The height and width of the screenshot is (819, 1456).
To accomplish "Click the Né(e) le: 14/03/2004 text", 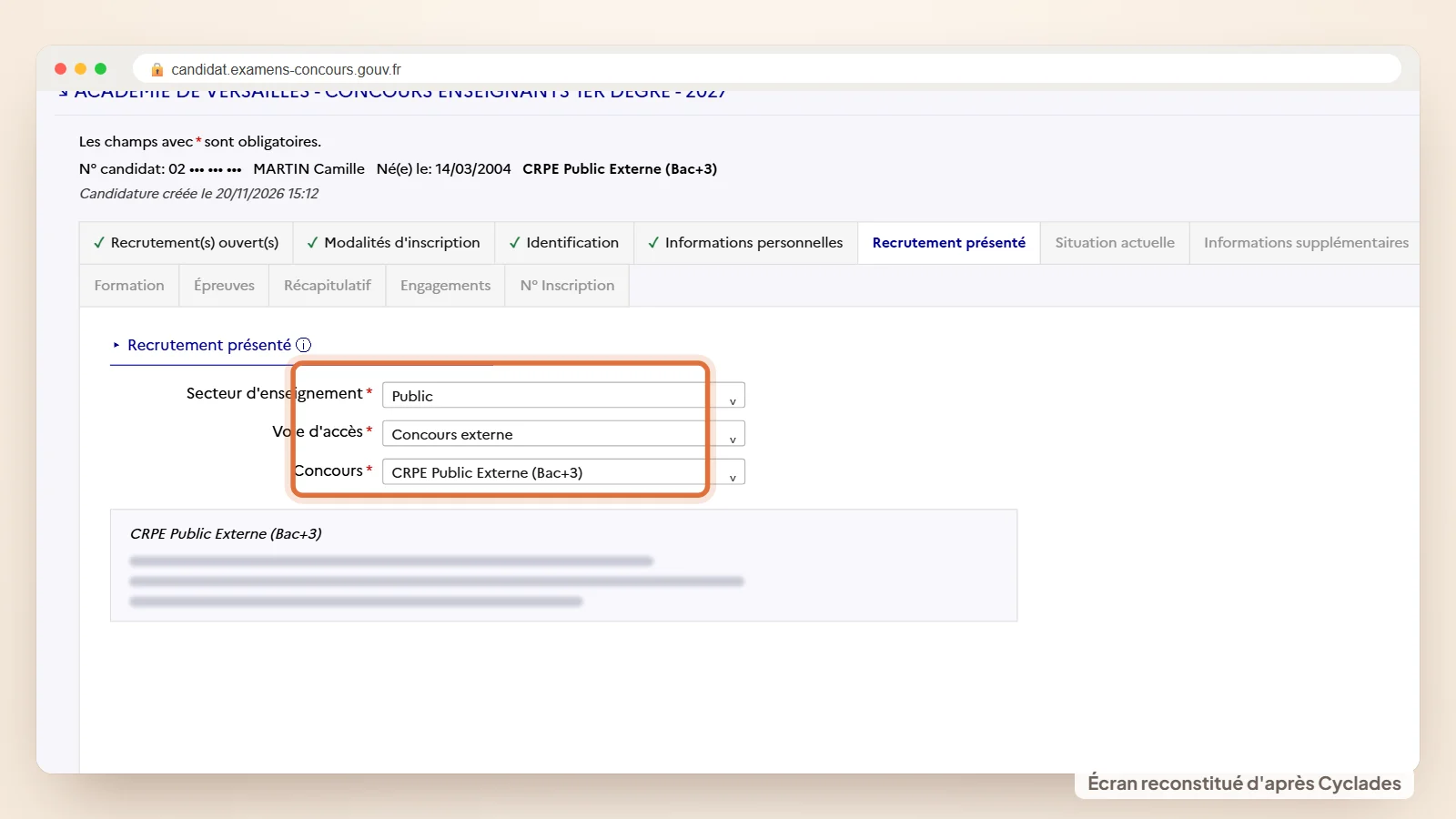I will click(x=444, y=169).
